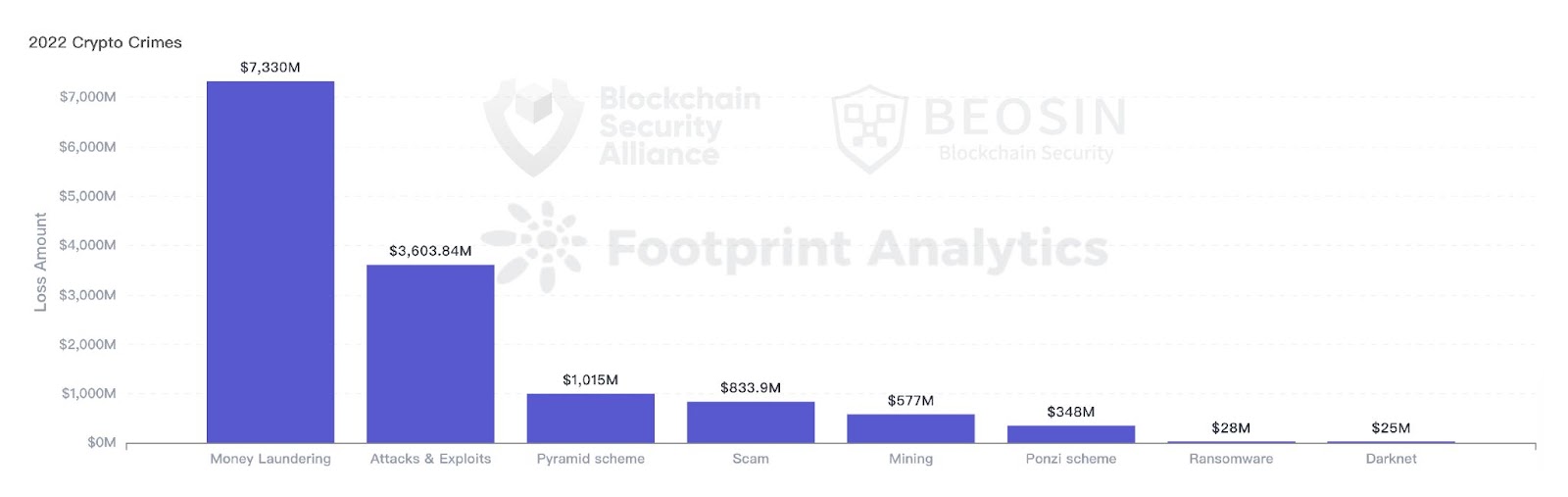Select the Mining bar
The width and height of the screenshot is (1568, 497).
910,428
